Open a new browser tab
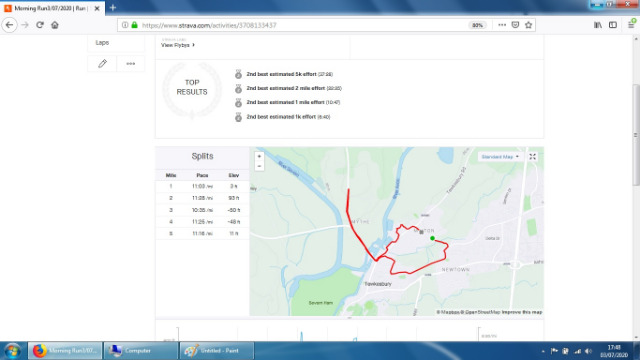 113,8
